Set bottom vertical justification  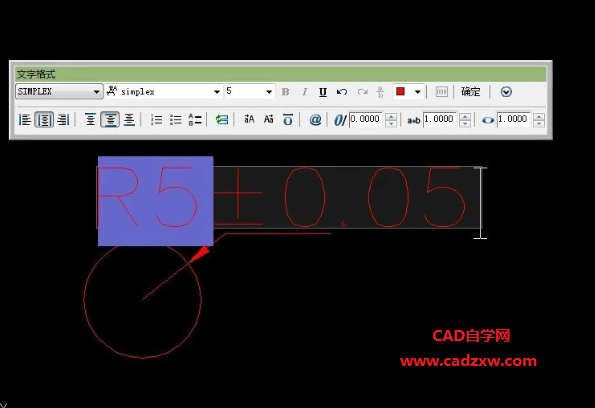129,120
